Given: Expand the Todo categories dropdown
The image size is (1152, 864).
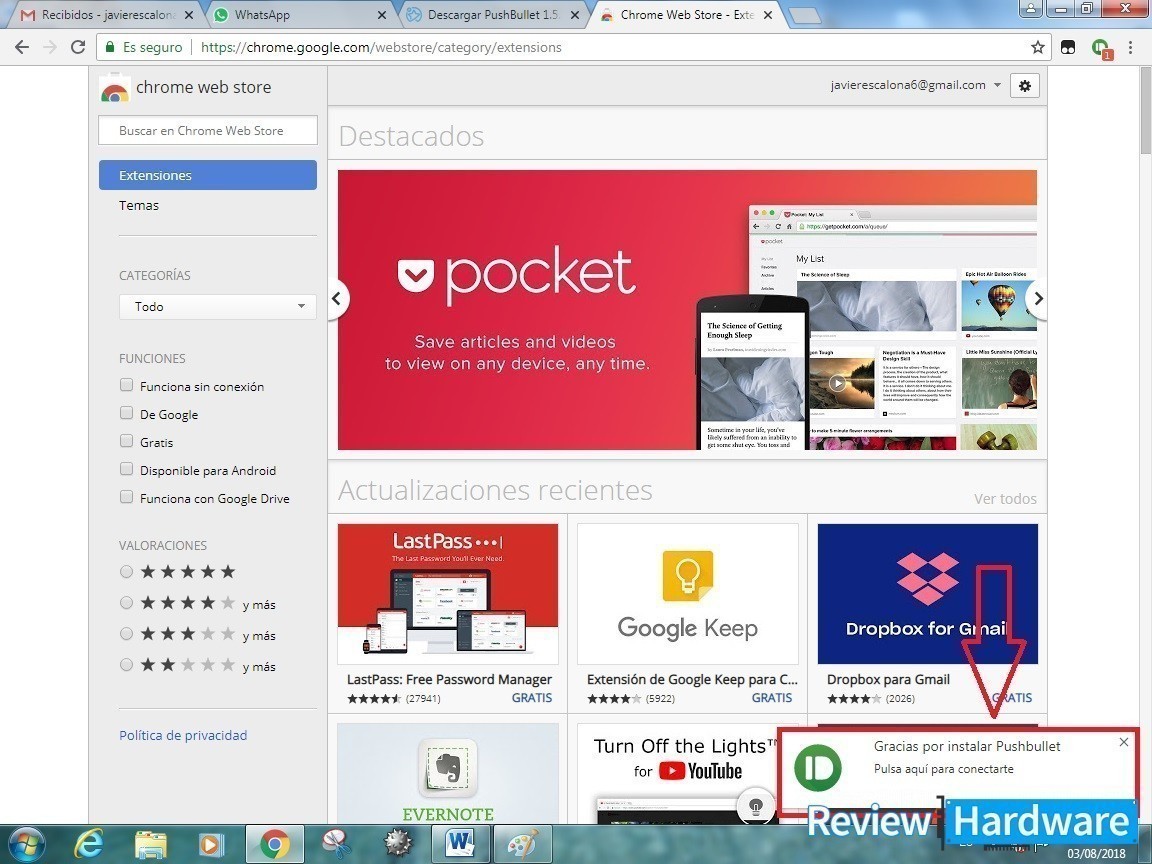Looking at the screenshot, I should click(x=217, y=306).
